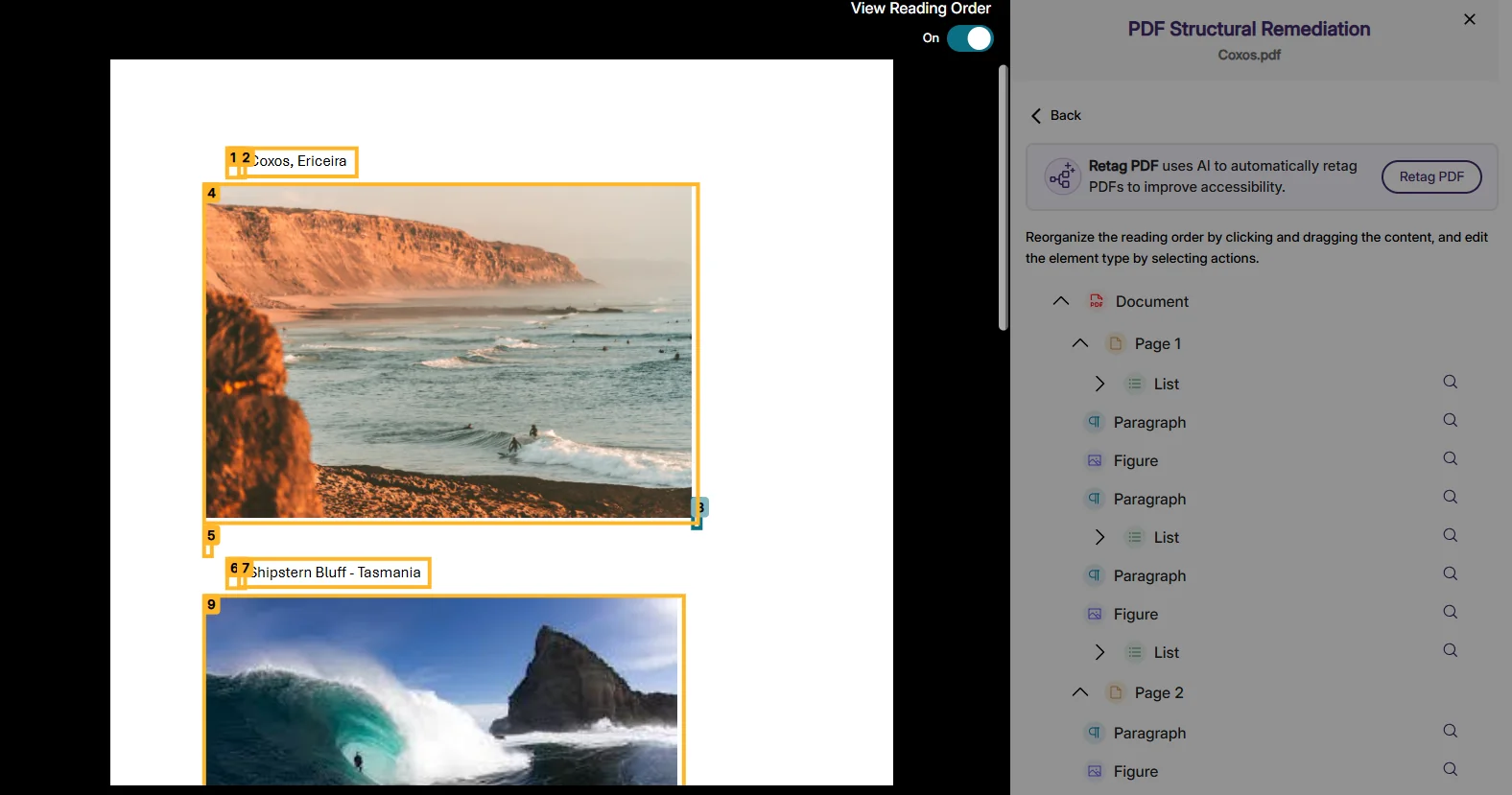
Task: Click magnifier icon for first Figure
Action: pos(1450,458)
